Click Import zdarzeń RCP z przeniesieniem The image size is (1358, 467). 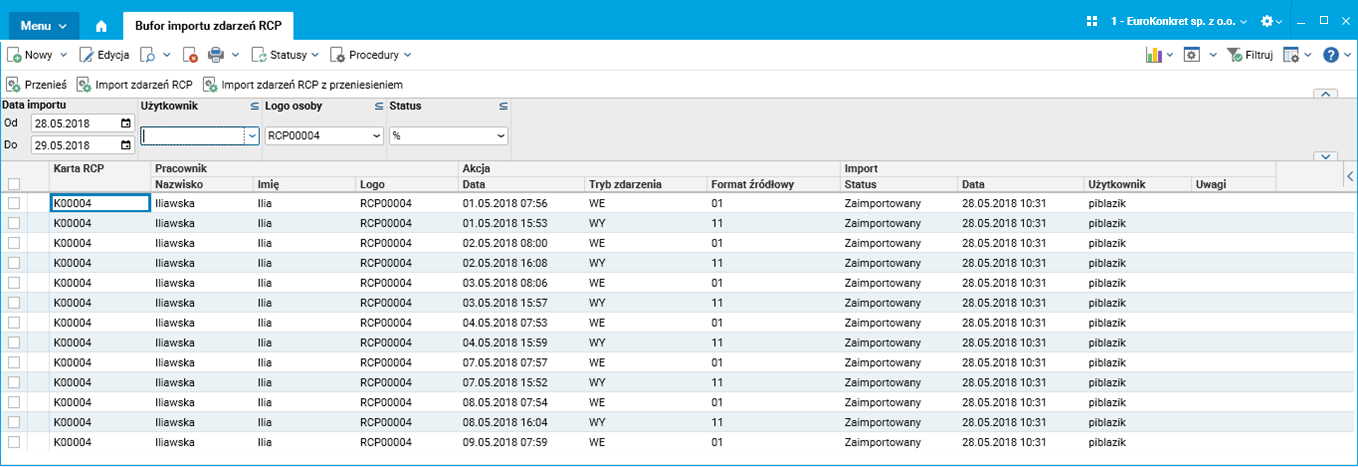point(303,85)
